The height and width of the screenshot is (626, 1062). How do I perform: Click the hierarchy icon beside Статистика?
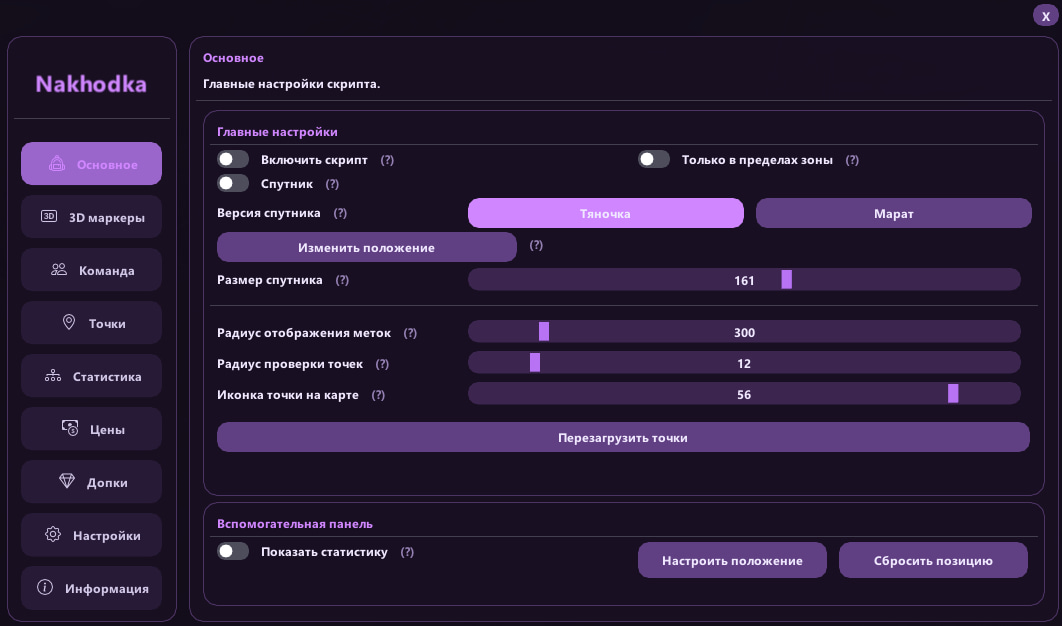(x=53, y=375)
